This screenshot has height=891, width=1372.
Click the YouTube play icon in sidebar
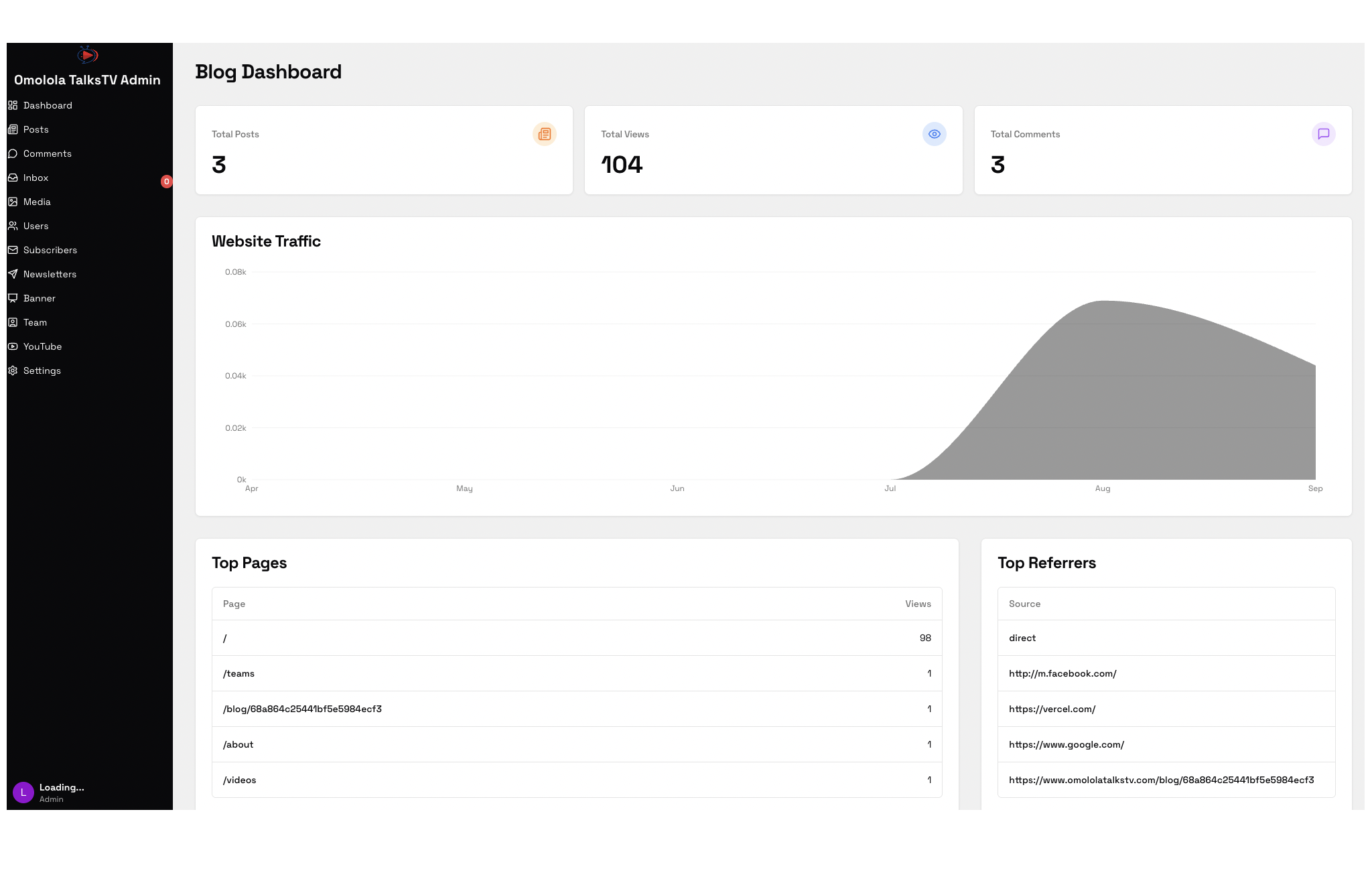point(13,346)
